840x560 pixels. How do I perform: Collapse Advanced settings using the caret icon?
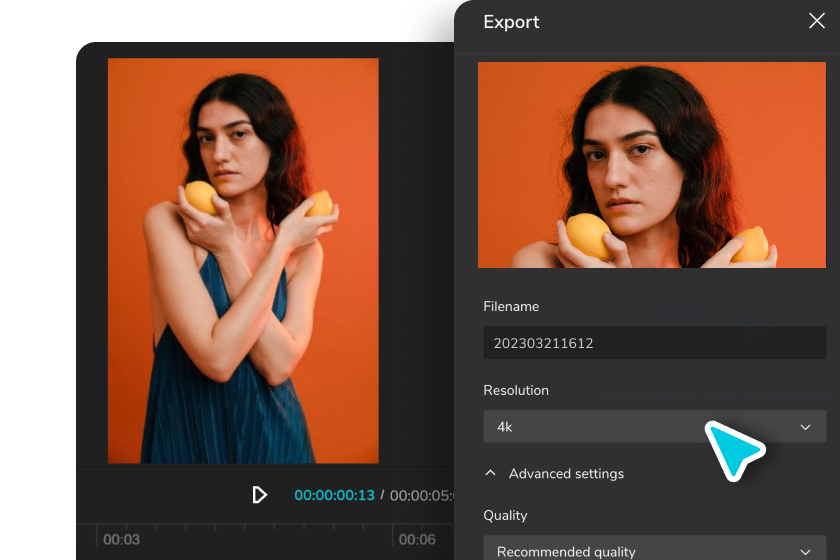(490, 473)
